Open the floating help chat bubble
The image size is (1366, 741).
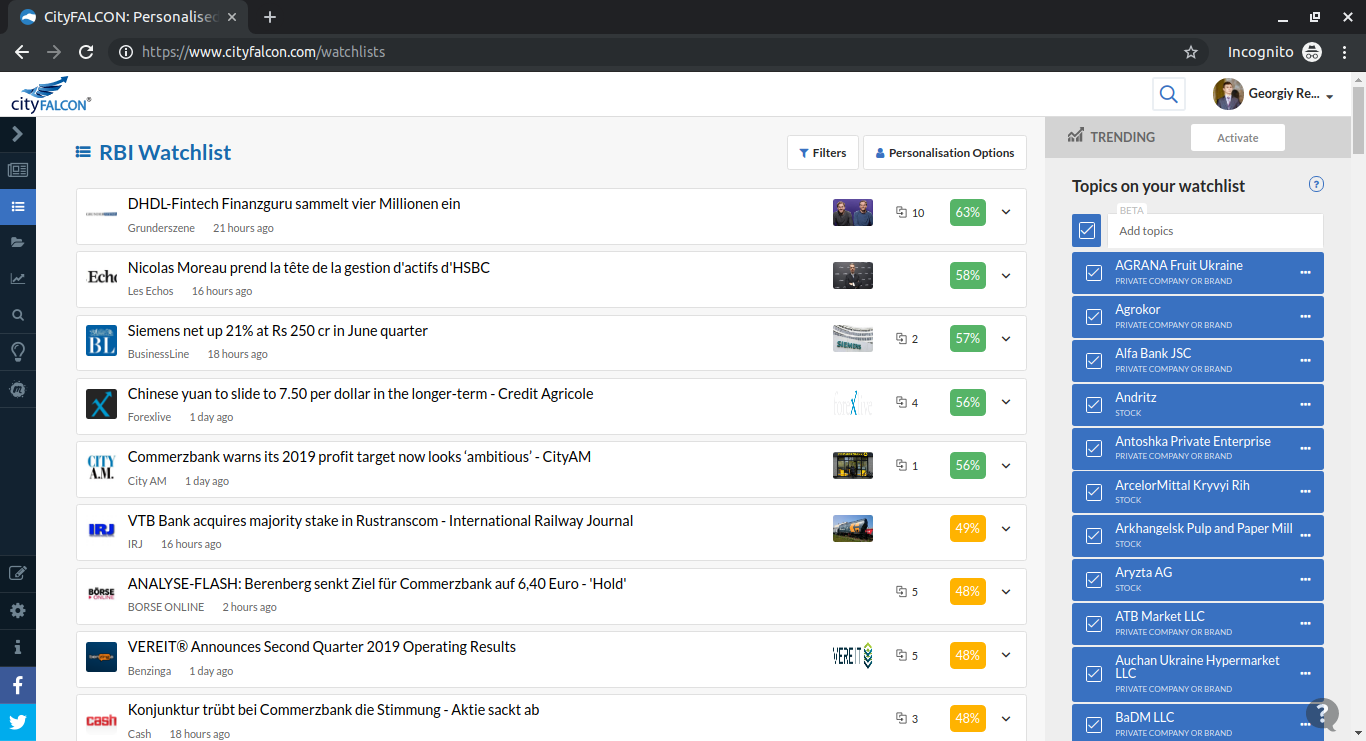(x=1322, y=714)
